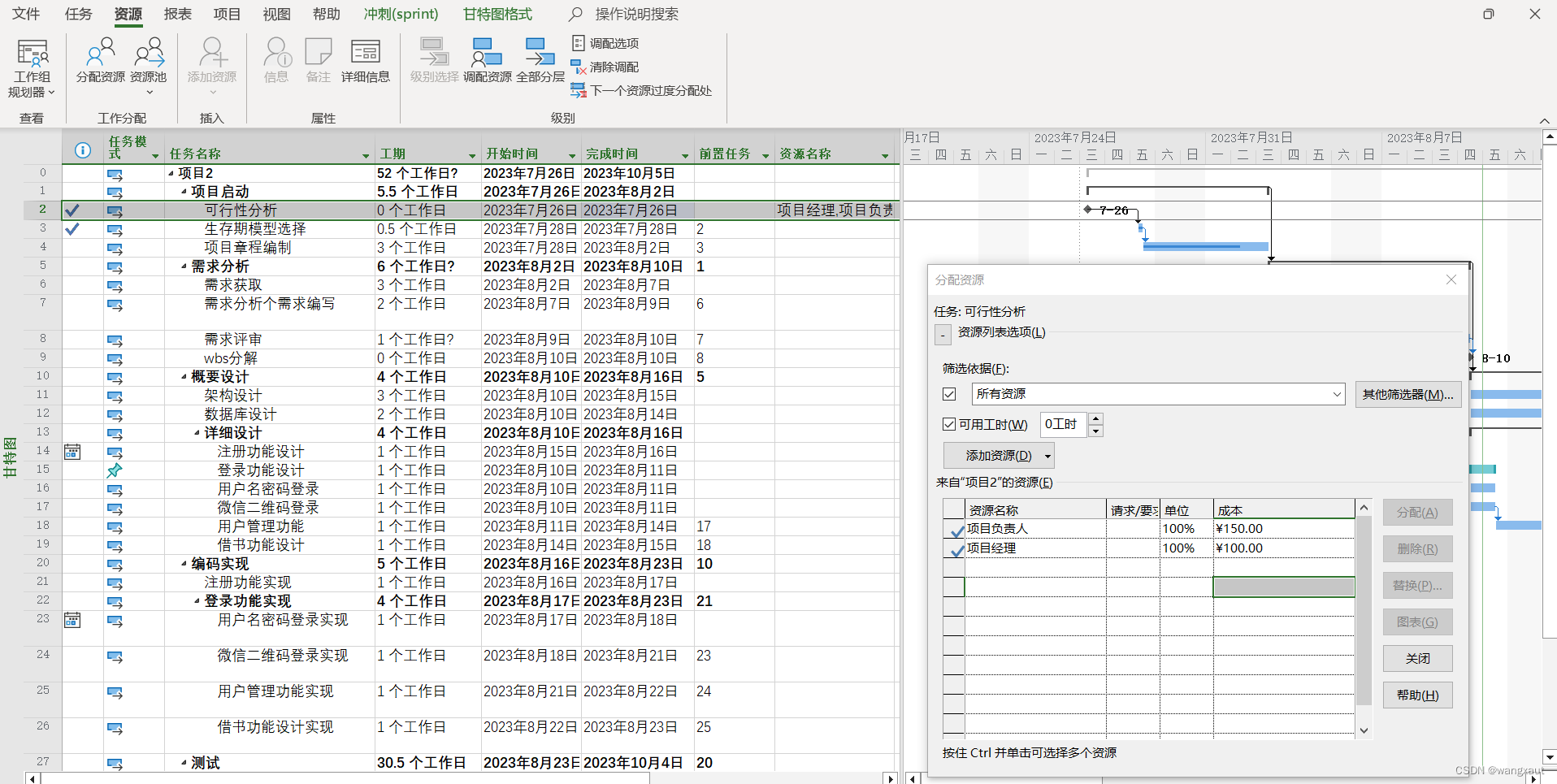Click calendar constraint icon on row 14
This screenshot has height=784, width=1557.
72,452
